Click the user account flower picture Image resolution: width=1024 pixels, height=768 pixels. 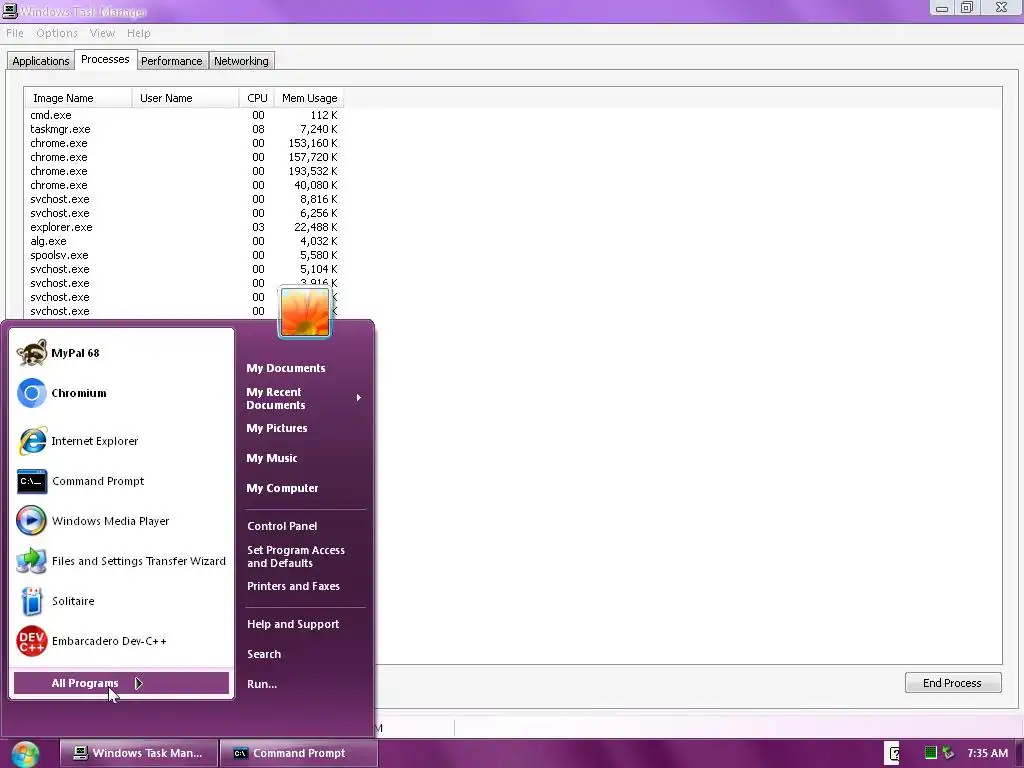(x=305, y=312)
